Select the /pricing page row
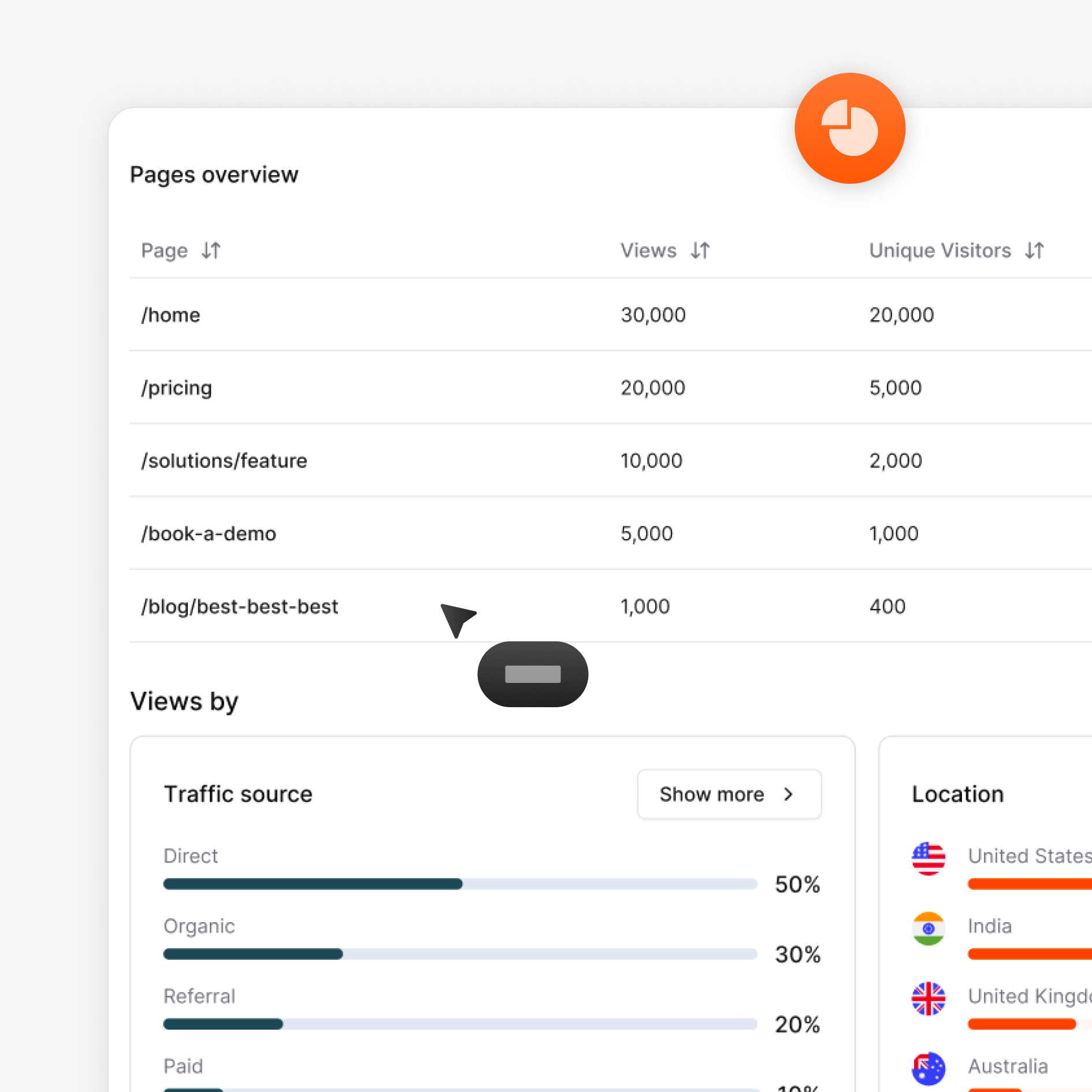 coord(611,388)
